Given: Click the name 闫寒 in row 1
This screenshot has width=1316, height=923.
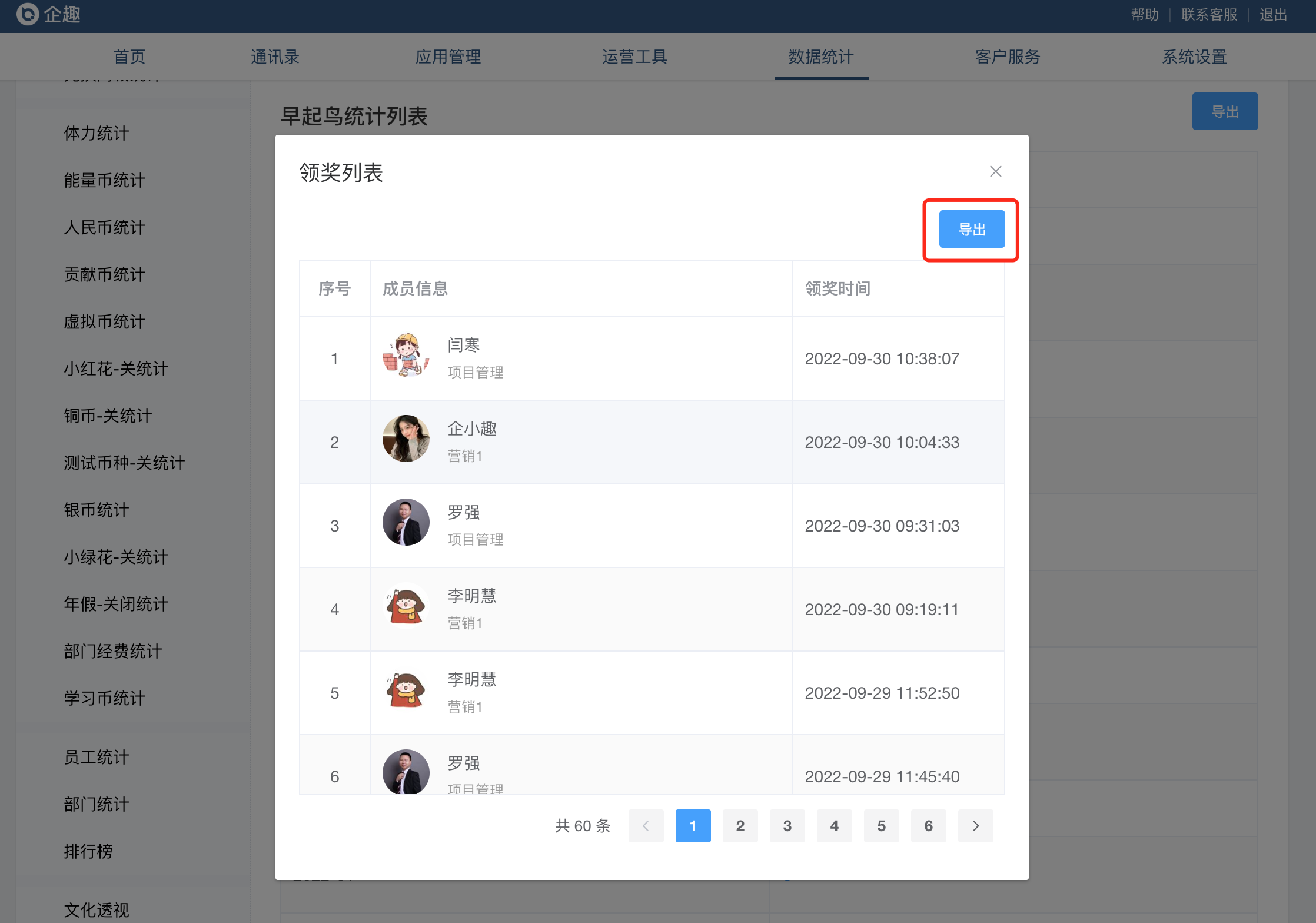Looking at the screenshot, I should pos(464,345).
